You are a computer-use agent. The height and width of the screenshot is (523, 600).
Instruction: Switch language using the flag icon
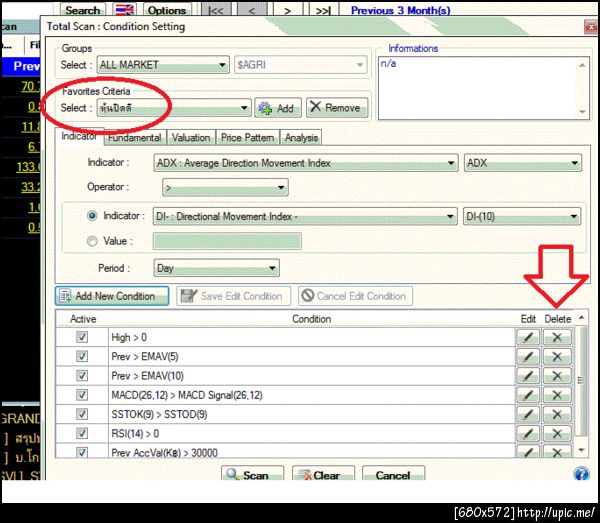tap(125, 10)
